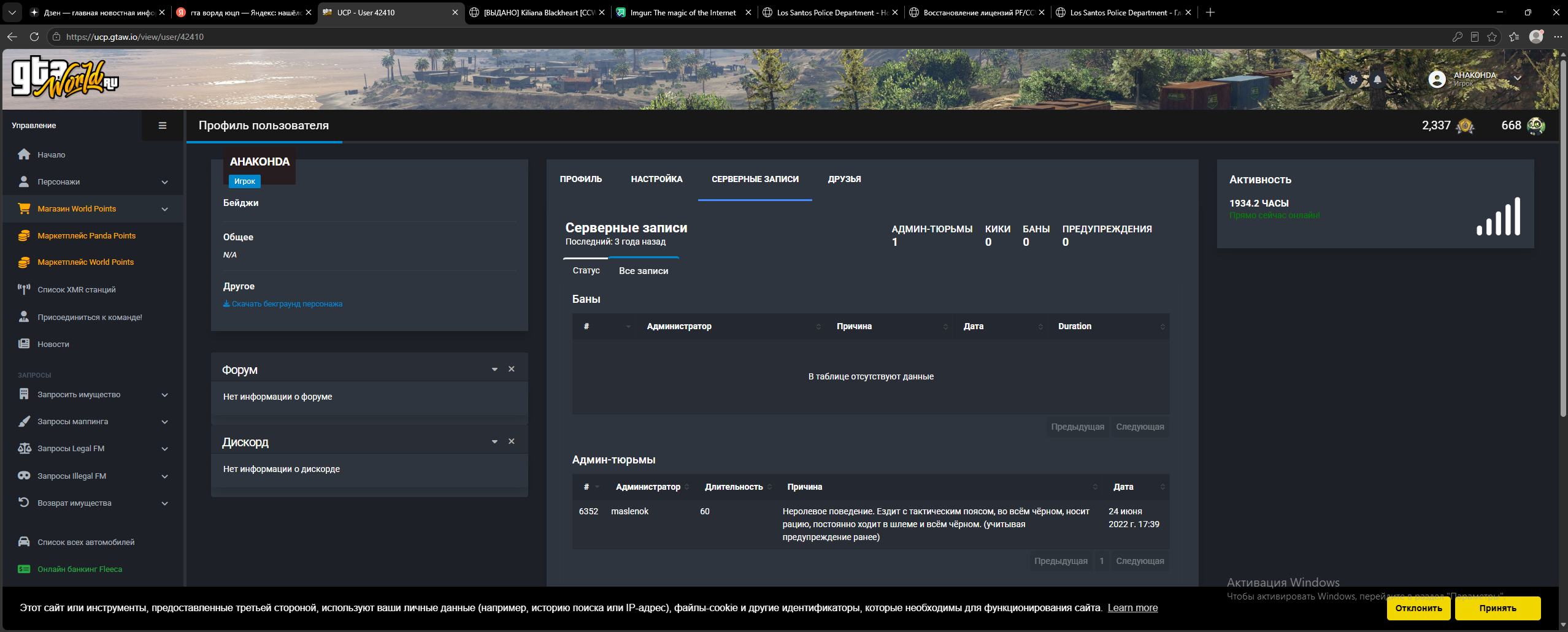Open the notifications bell icon
This screenshot has width=1568, height=632.
(x=1377, y=80)
